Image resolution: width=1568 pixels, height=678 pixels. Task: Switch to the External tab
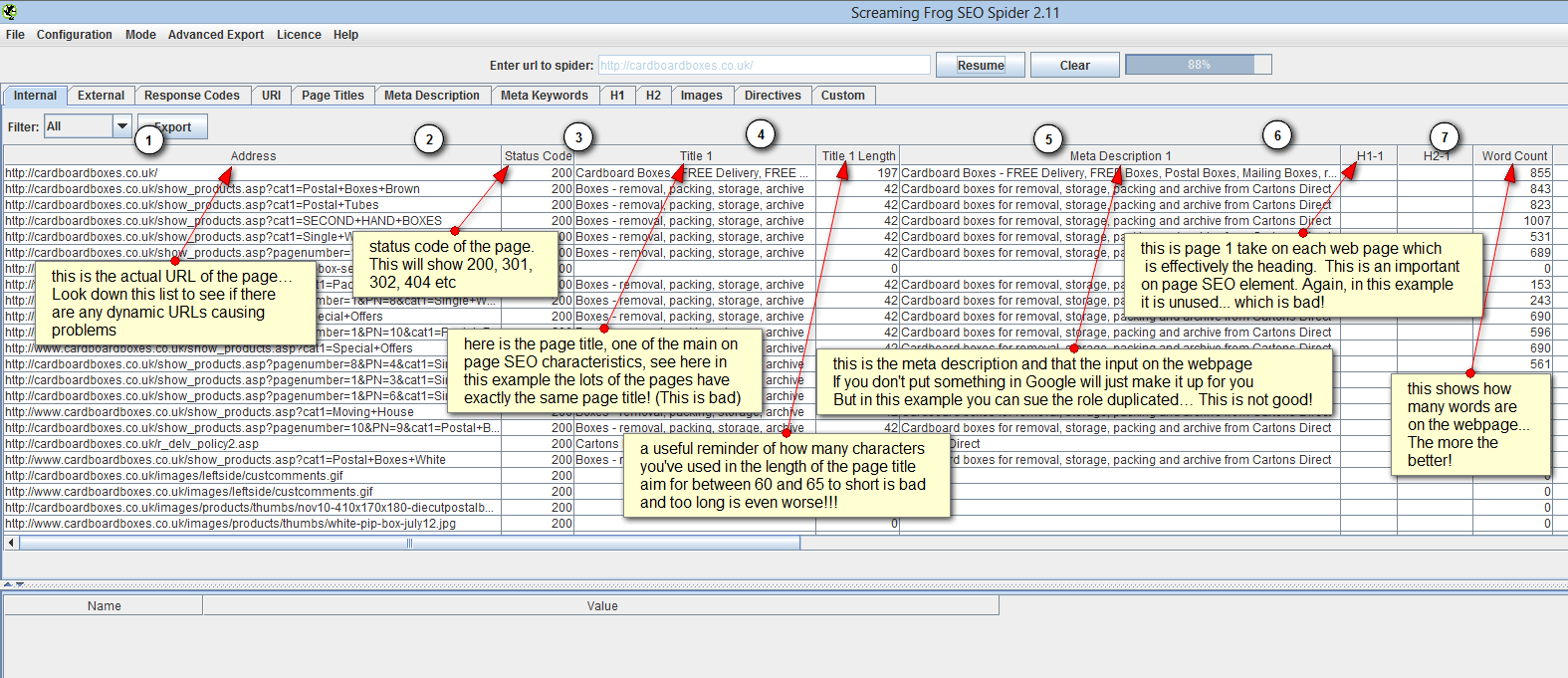pyautogui.click(x=101, y=96)
